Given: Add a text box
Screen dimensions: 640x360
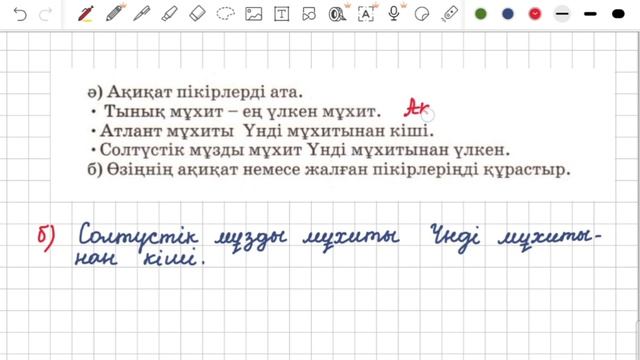Looking at the screenshot, I should point(282,14).
